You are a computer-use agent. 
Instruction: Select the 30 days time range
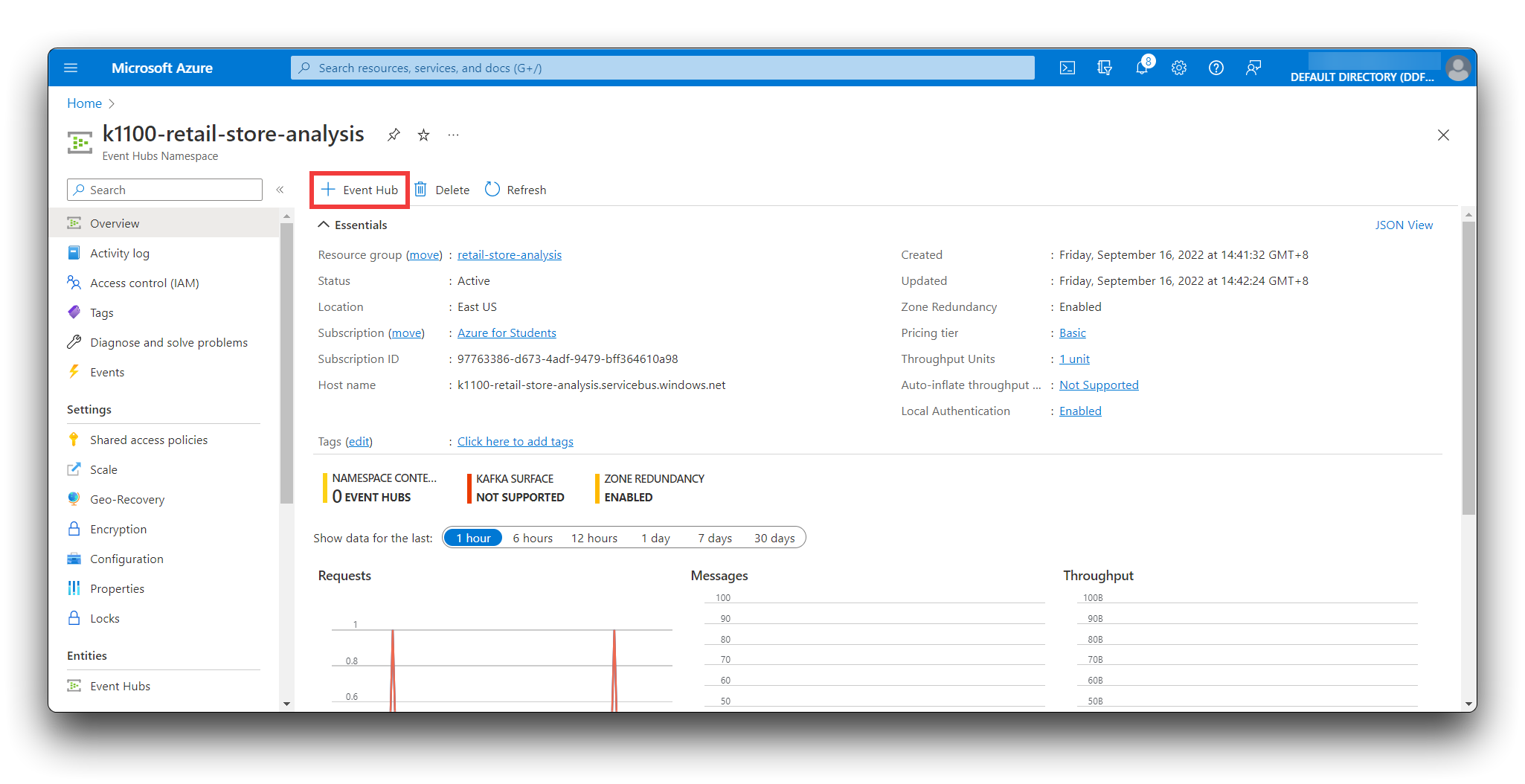click(x=774, y=538)
